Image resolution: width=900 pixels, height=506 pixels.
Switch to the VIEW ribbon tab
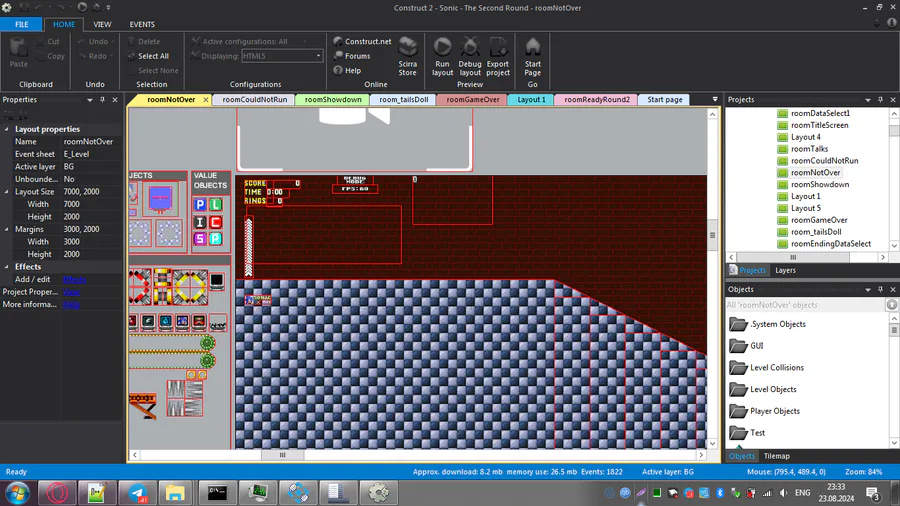102,25
